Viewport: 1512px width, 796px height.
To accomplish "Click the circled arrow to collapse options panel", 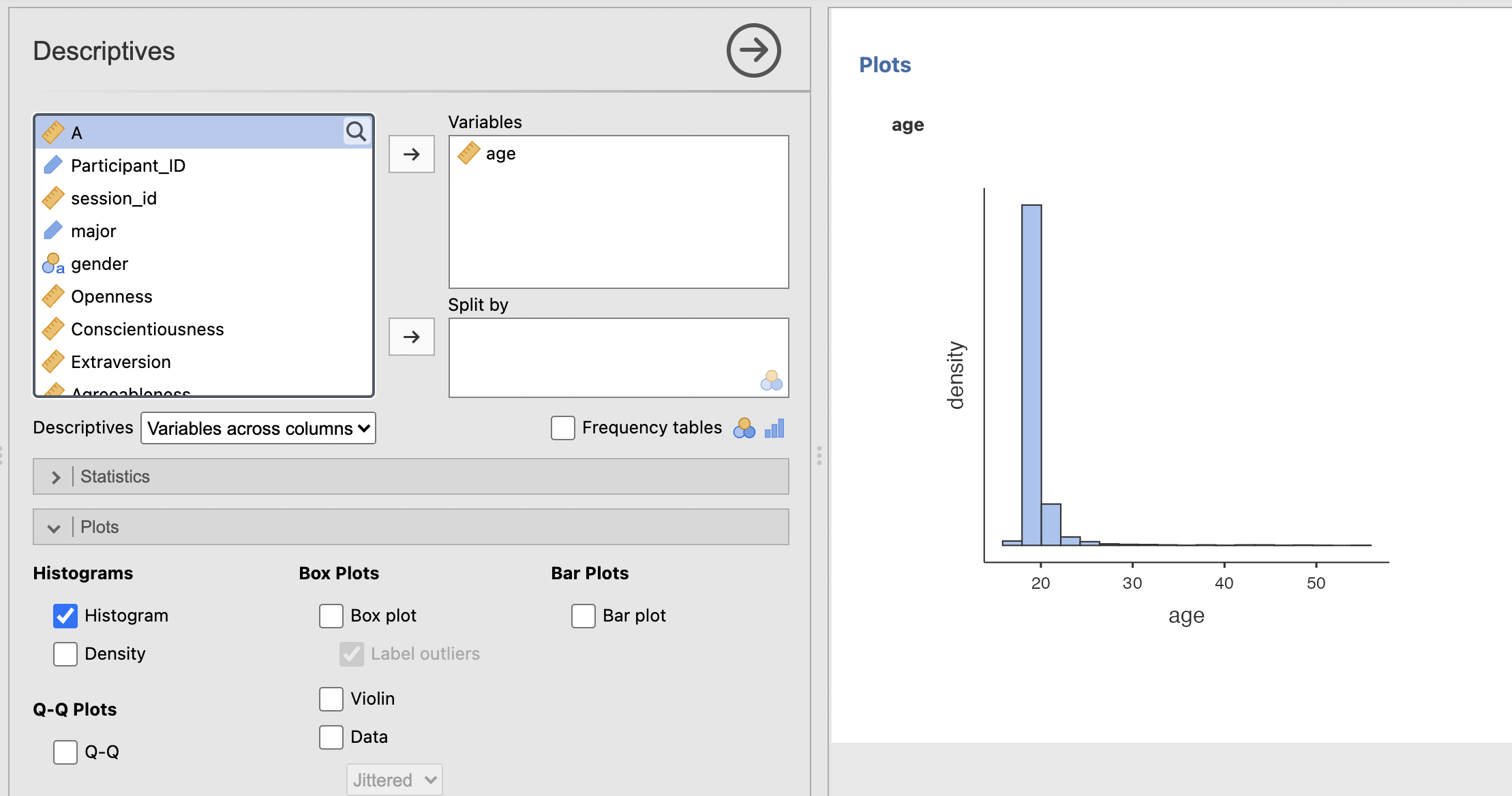I will [753, 50].
